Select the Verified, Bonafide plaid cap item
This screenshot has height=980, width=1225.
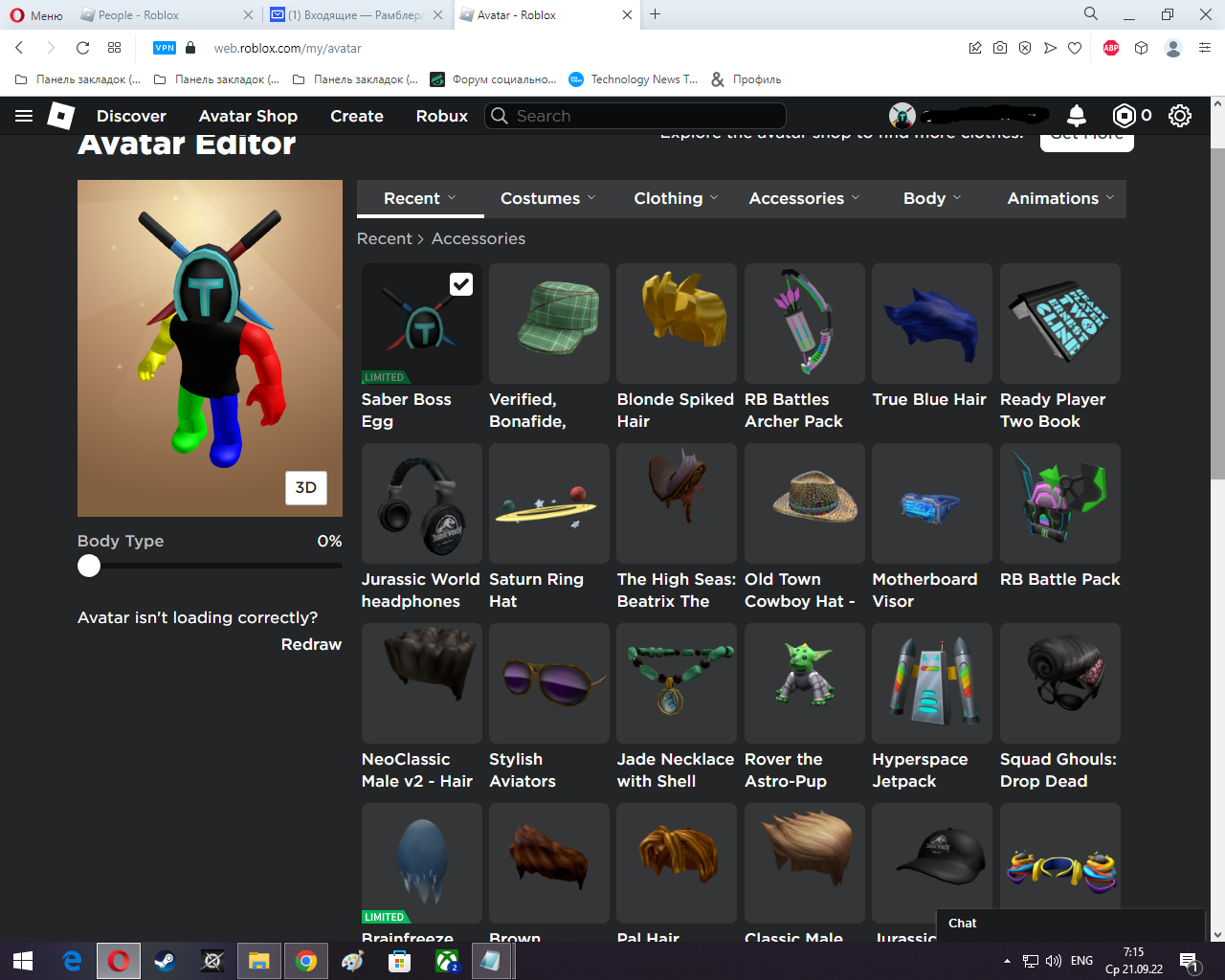[x=549, y=323]
